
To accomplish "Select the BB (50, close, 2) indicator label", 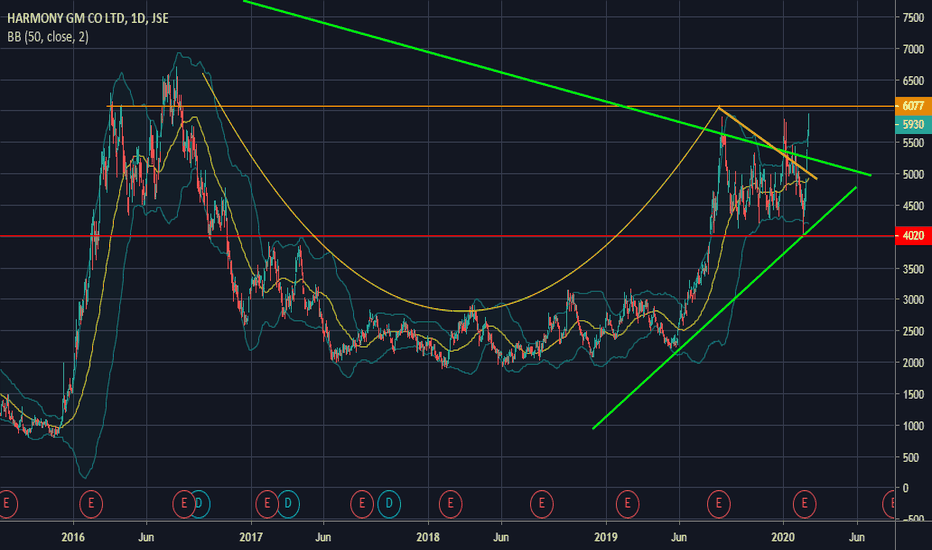I will [48, 37].
